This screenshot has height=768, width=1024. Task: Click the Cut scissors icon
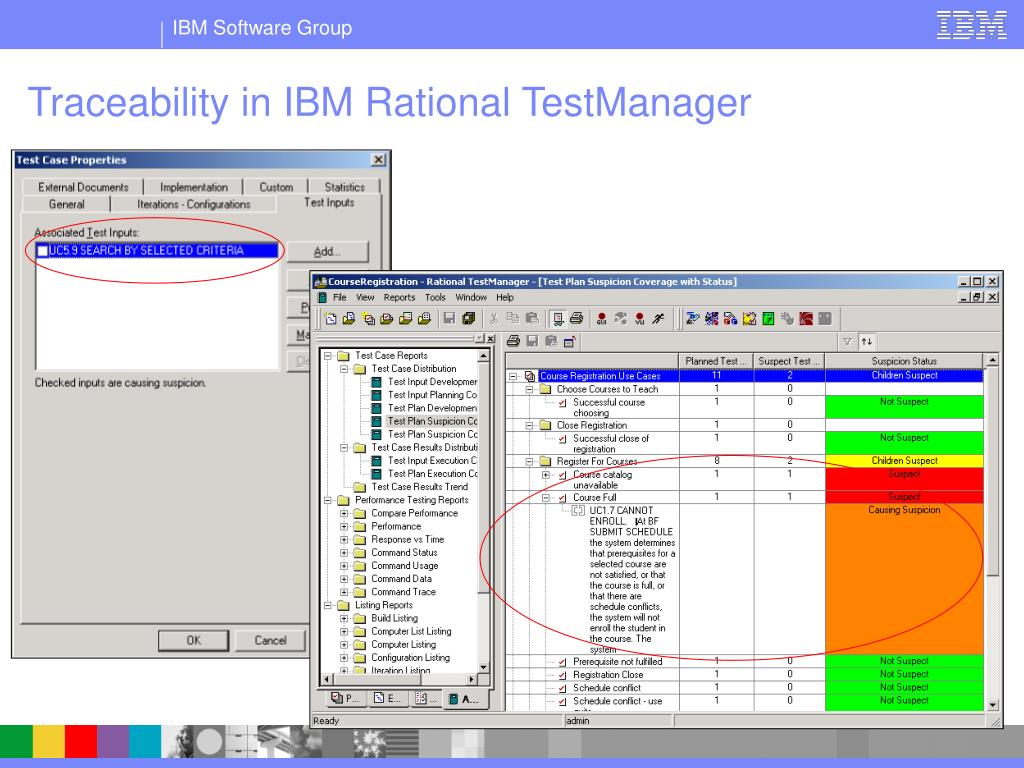click(x=494, y=318)
